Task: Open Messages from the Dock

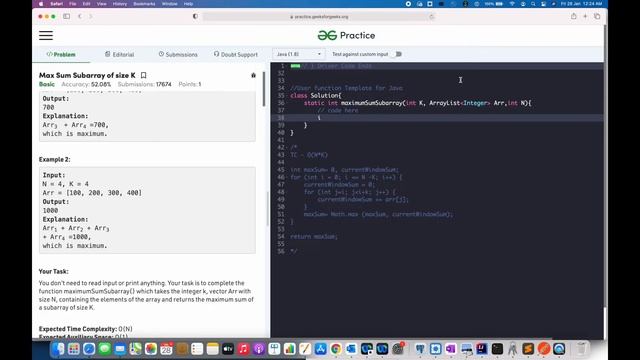Action: pos(104,349)
